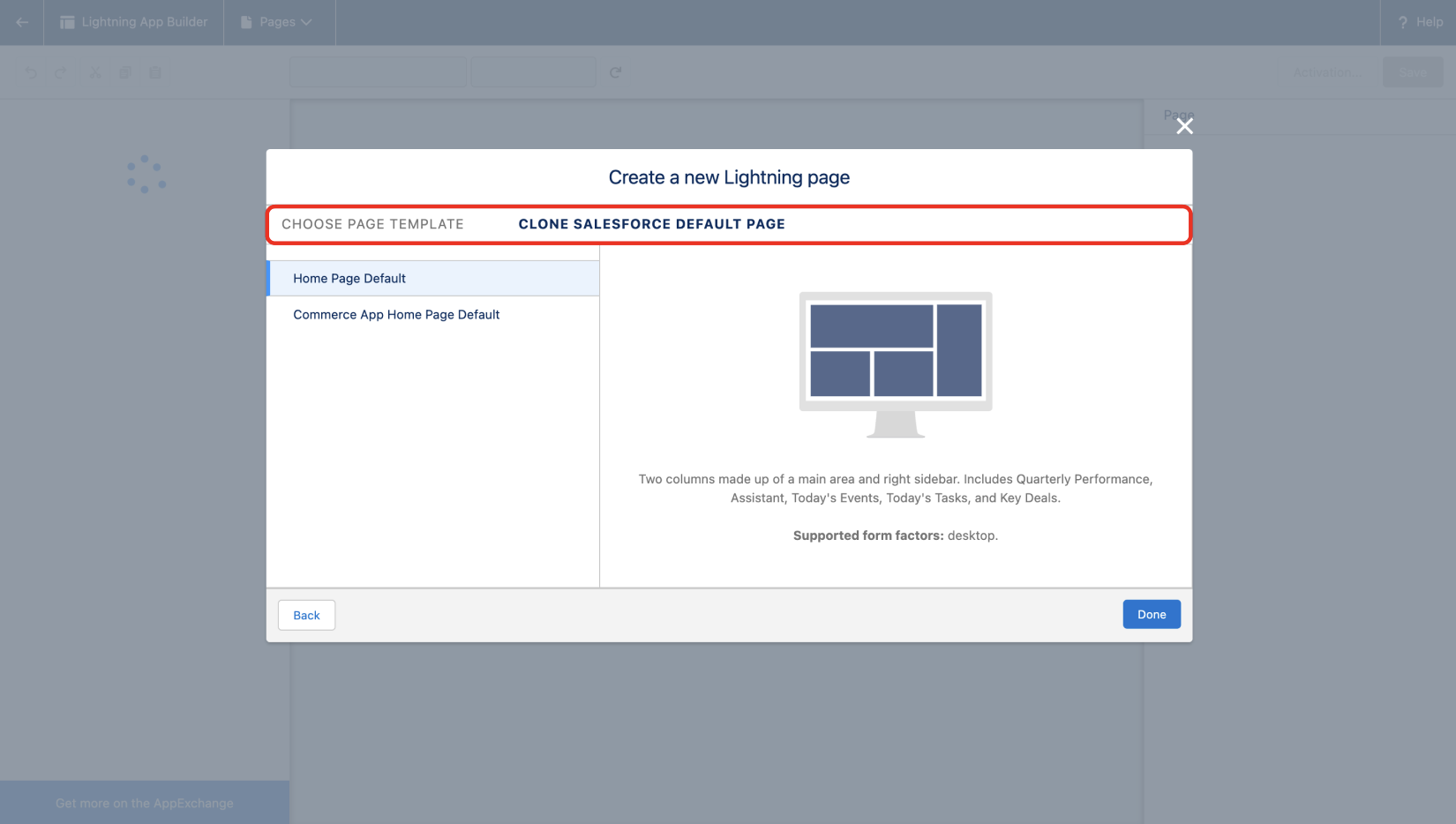This screenshot has height=824, width=1456.
Task: Click the Lightning App Builder icon
Action: (x=67, y=22)
